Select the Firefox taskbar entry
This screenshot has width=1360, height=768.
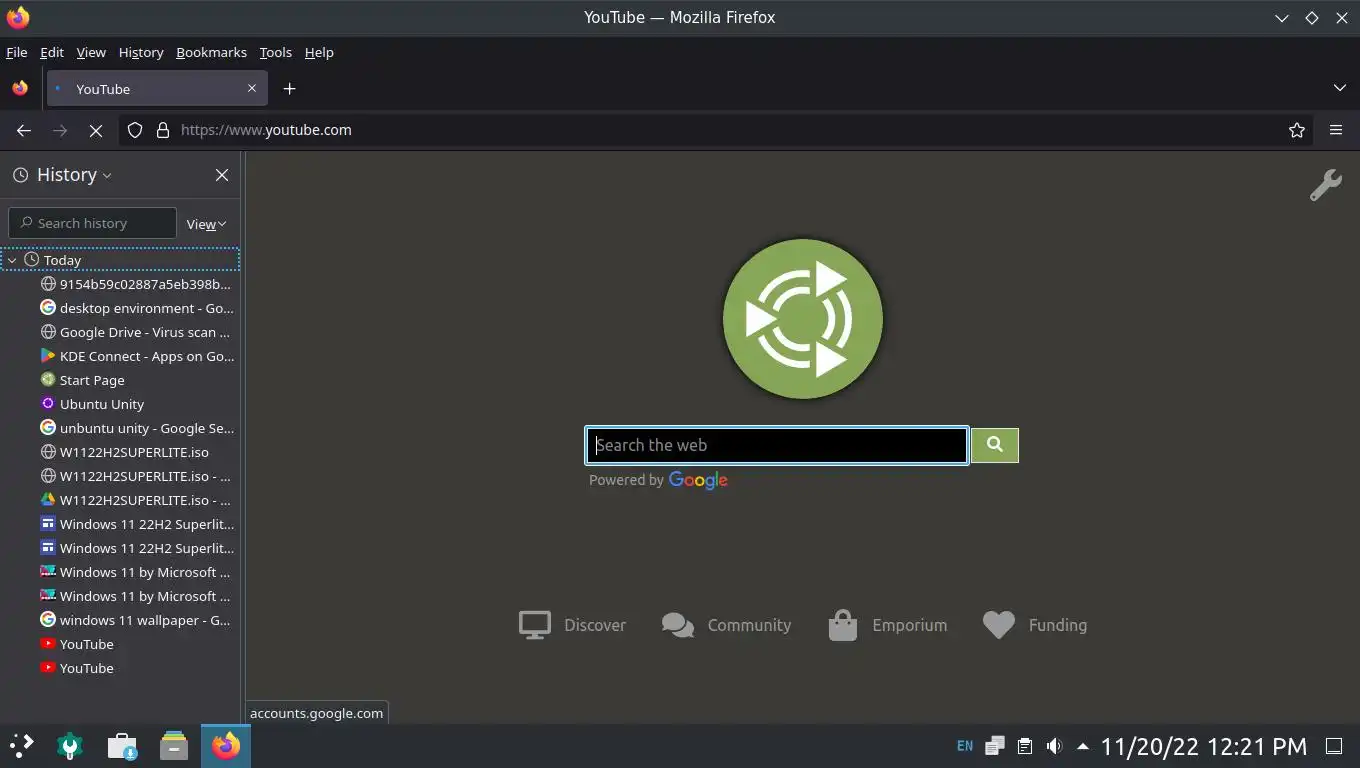(226, 746)
